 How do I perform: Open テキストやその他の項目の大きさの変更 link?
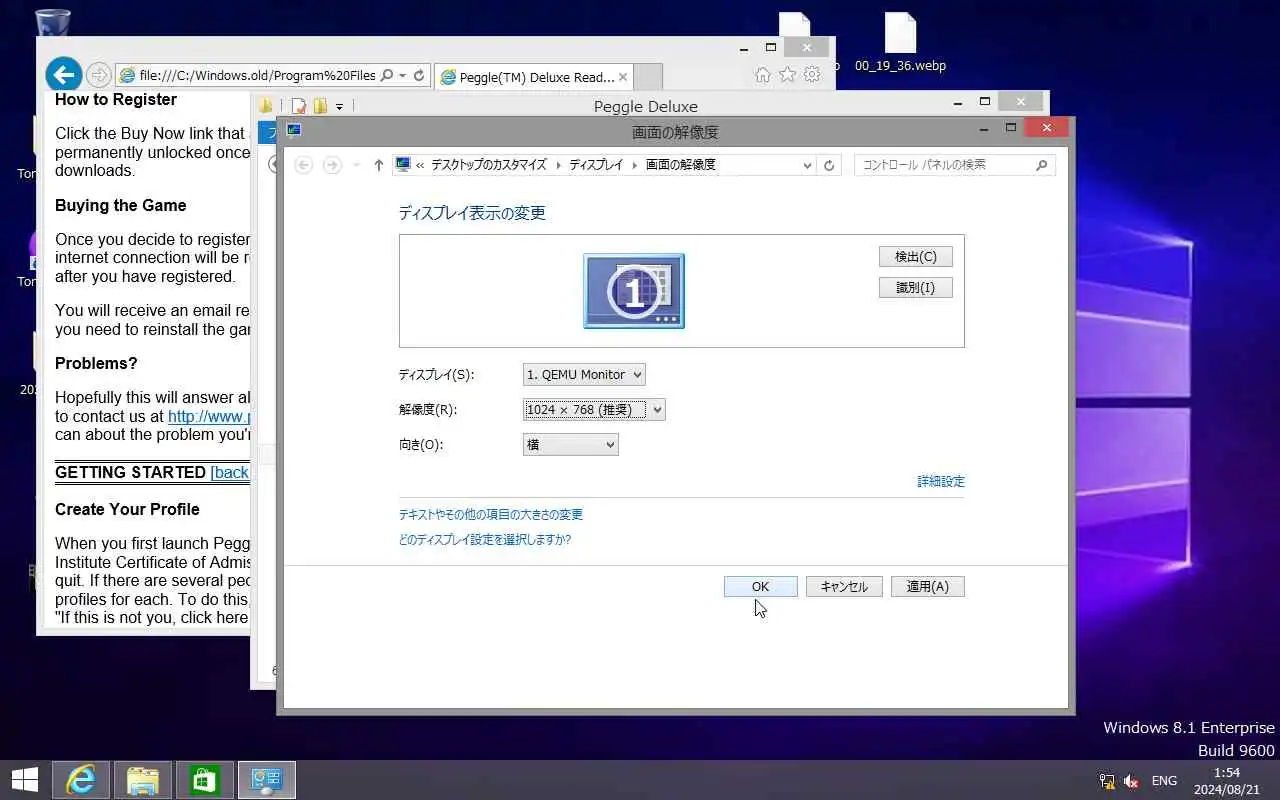click(x=491, y=515)
